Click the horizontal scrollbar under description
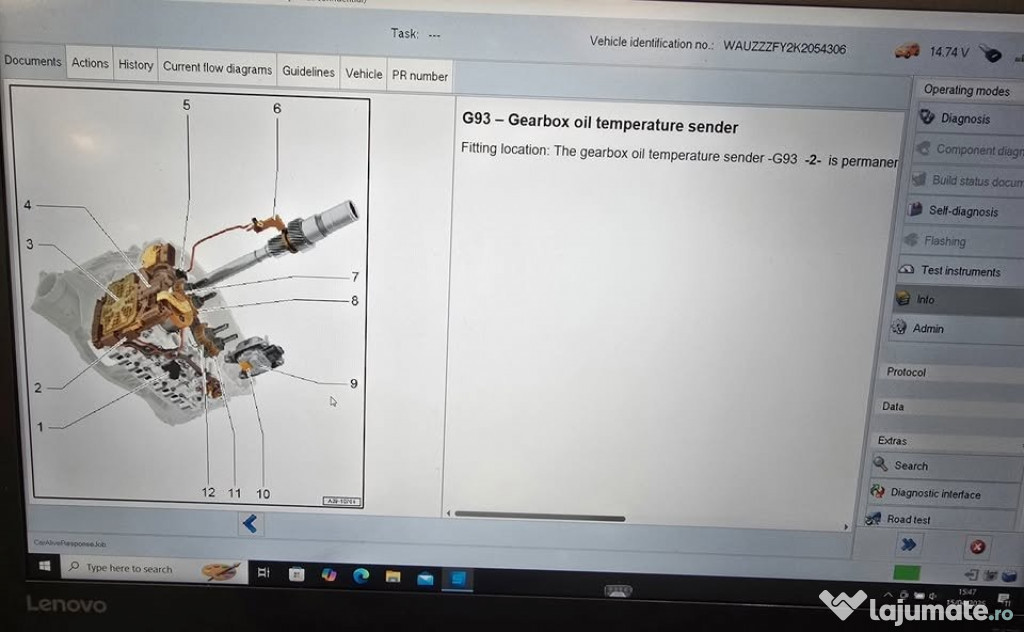Screen dimensions: 1024x632 click(539, 517)
